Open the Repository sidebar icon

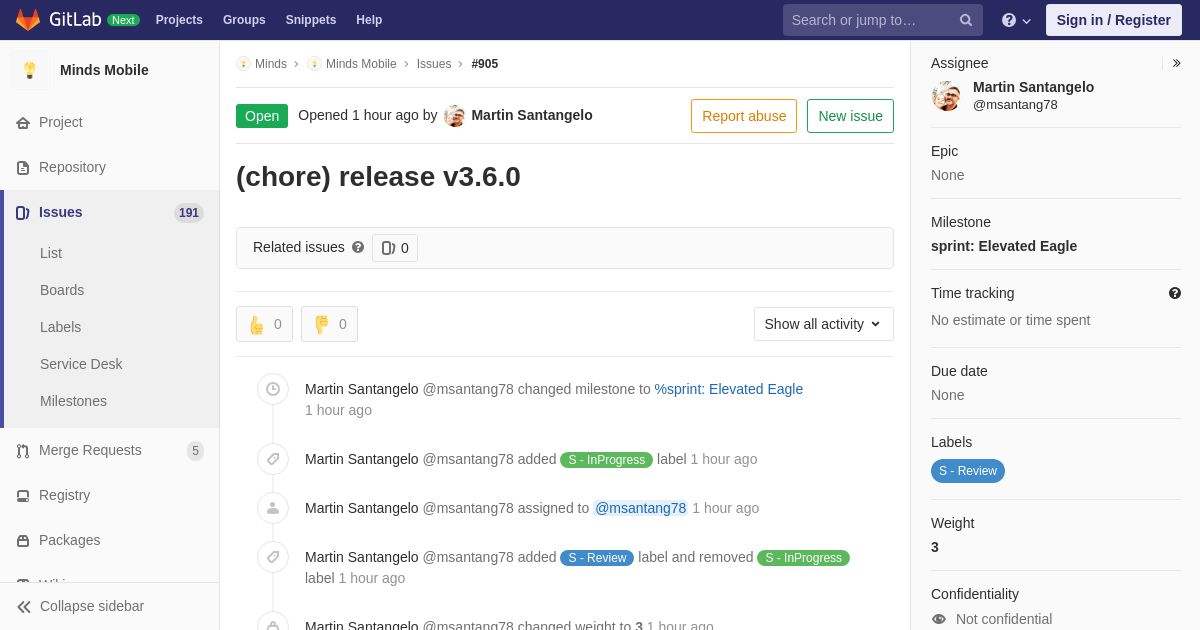tap(23, 167)
